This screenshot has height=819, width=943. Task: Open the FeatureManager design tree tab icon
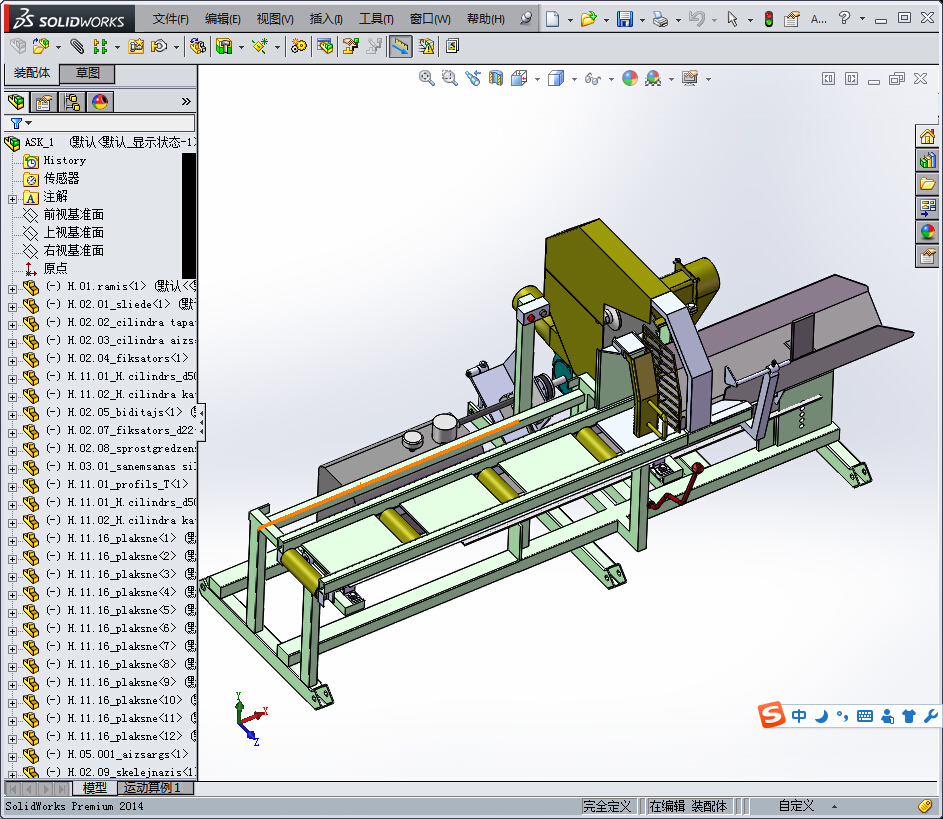[17, 102]
